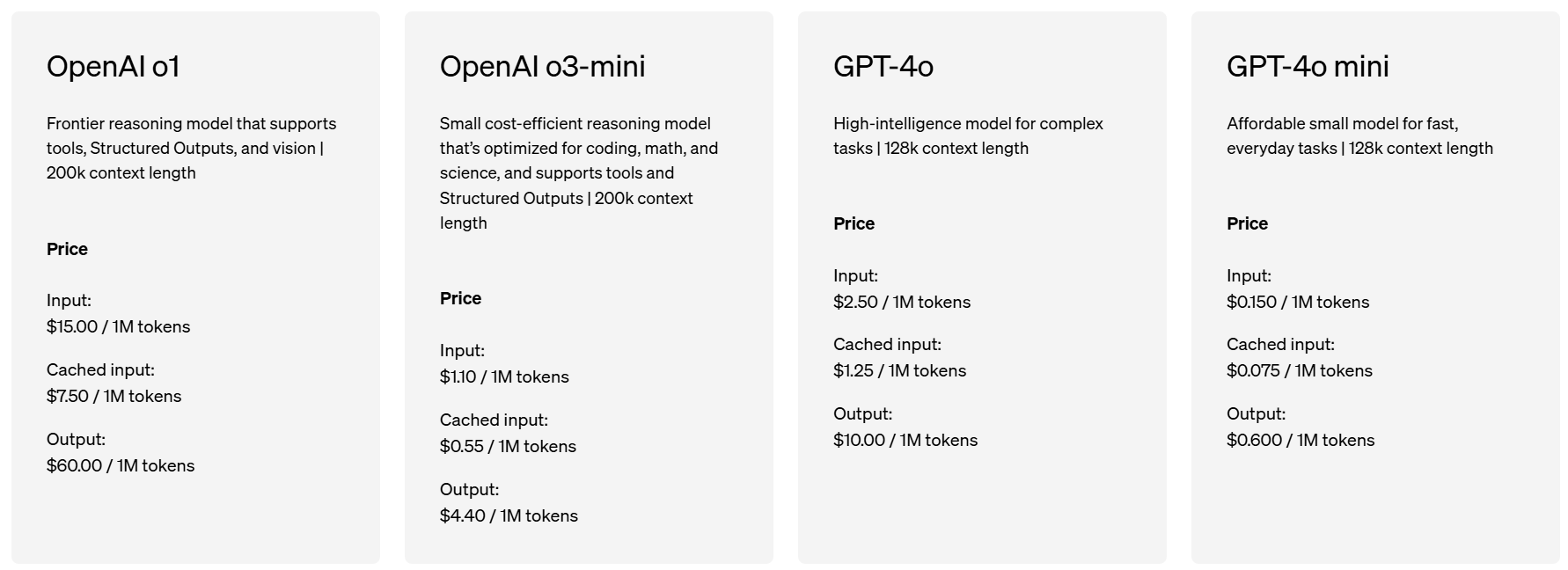This screenshot has height=570, width=1568.
Task: Click the o3-mini "Small cost-efficient reasoning model" description
Action: [579, 173]
